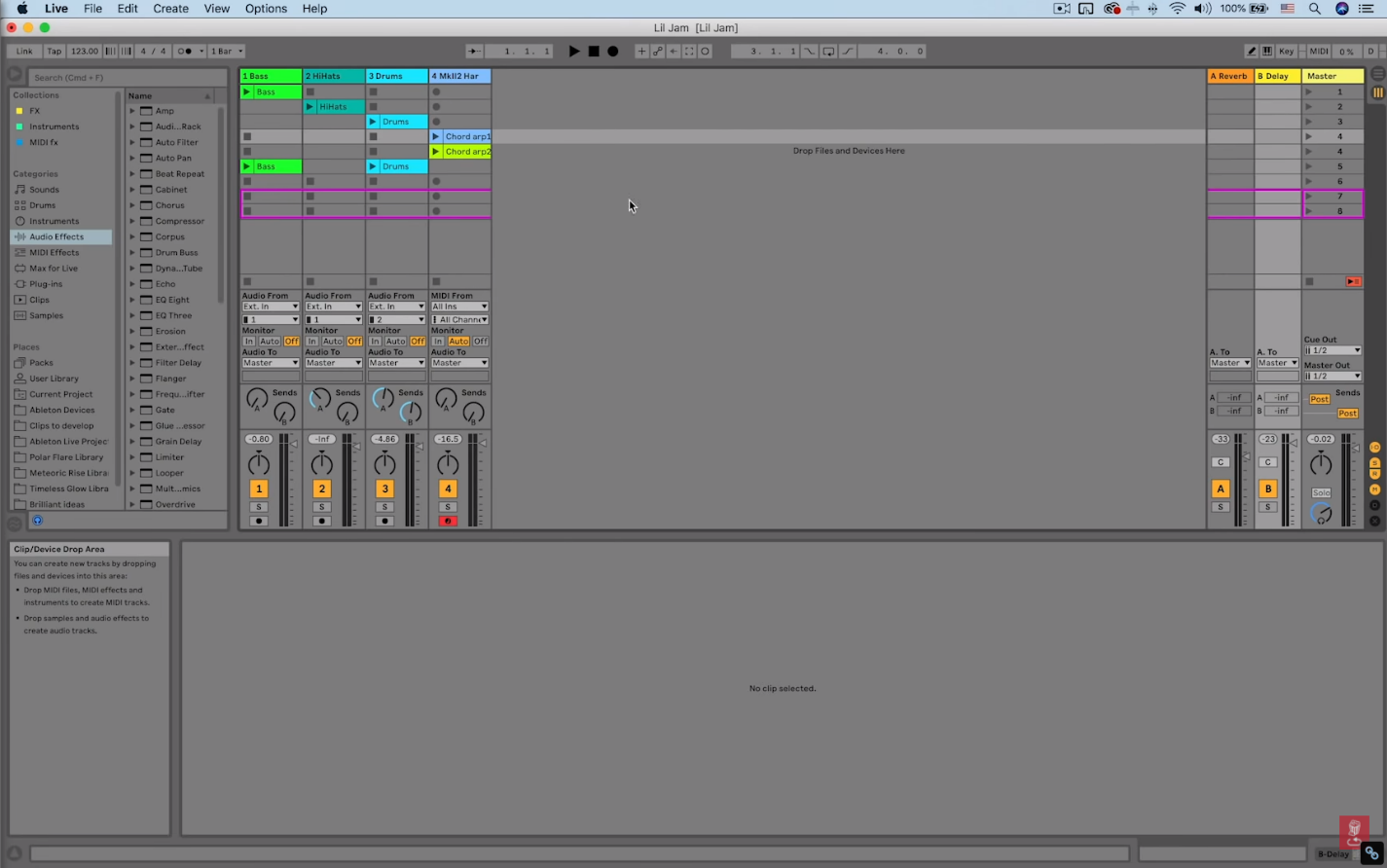1387x868 pixels.
Task: Open track 3 Audio To dropdown
Action: (396, 363)
